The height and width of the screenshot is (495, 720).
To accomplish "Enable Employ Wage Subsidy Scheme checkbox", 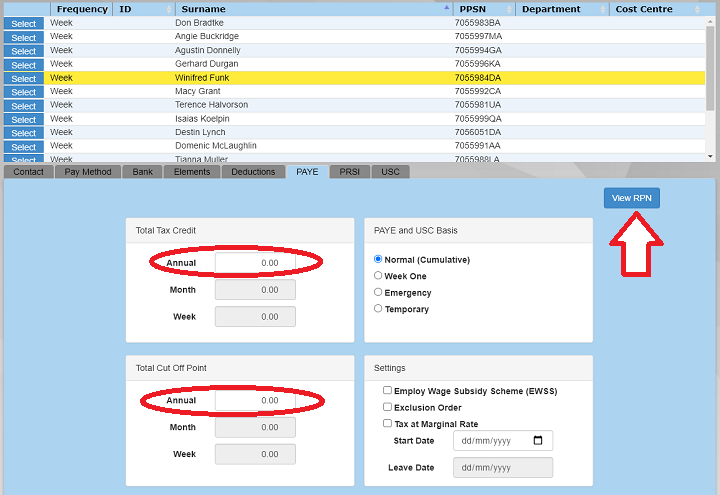I will tap(388, 391).
